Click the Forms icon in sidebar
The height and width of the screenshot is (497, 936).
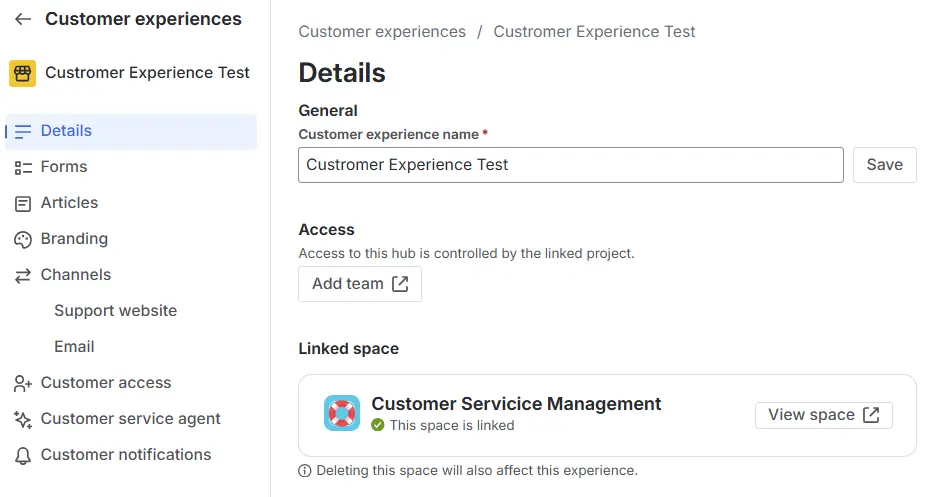point(23,167)
